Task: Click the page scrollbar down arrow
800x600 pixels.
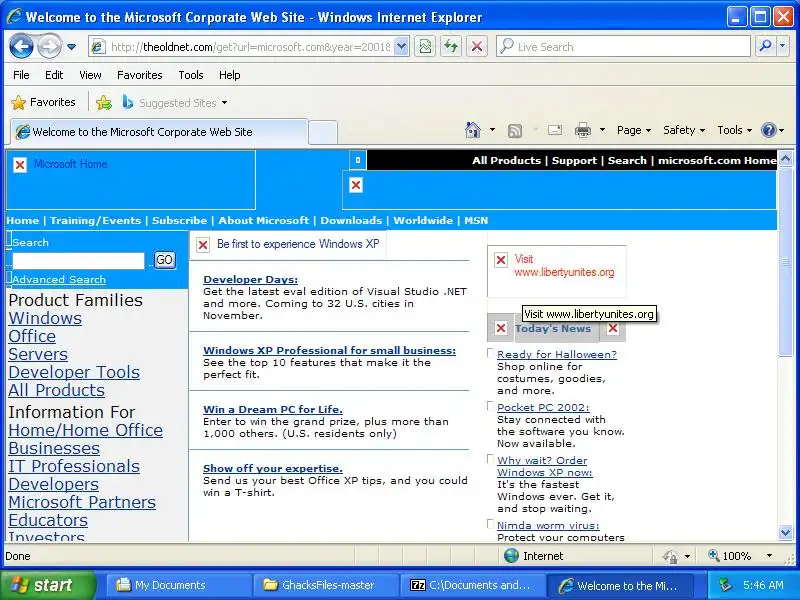Action: [x=785, y=533]
